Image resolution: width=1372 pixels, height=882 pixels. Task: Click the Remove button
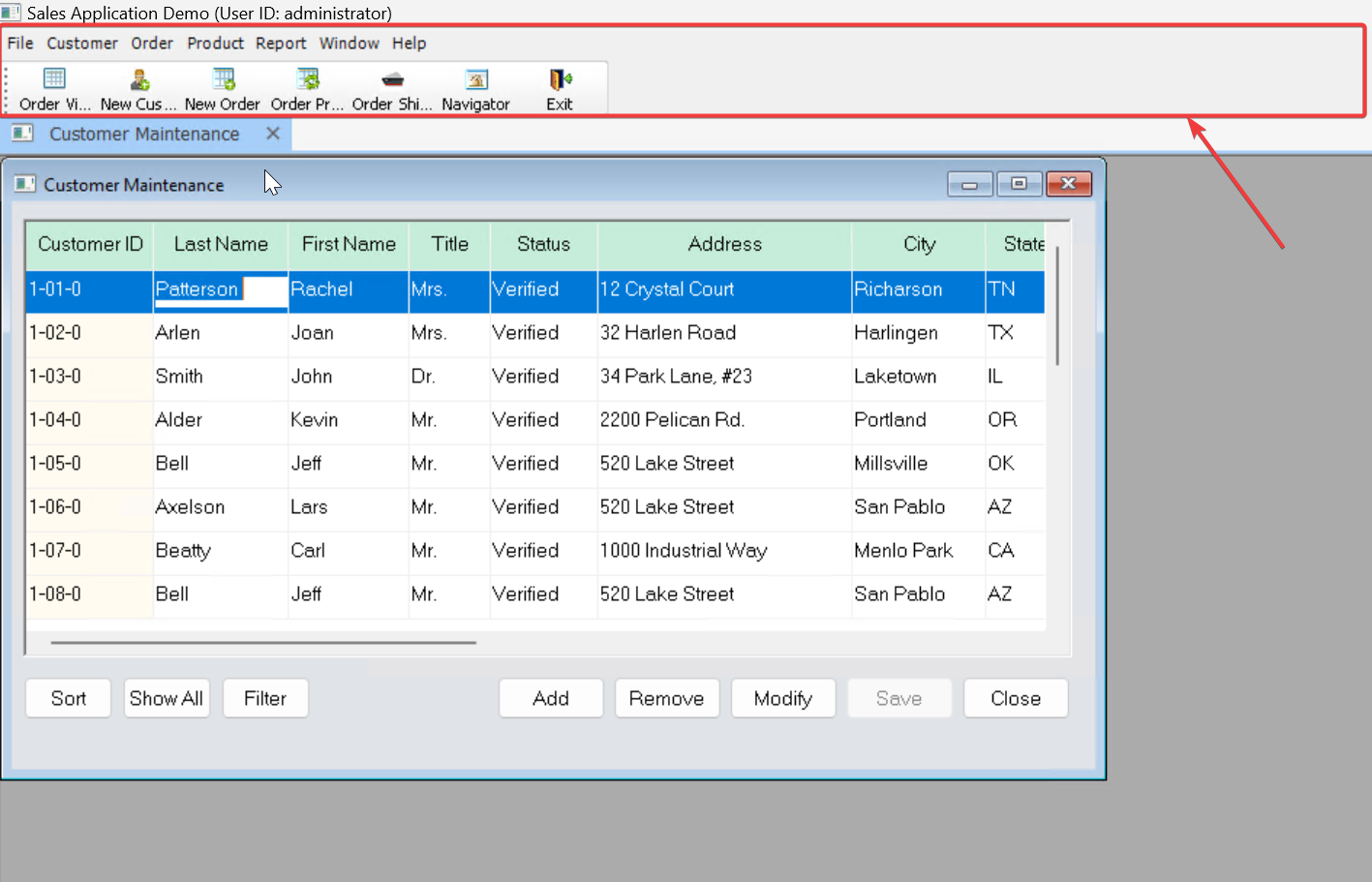pos(667,698)
